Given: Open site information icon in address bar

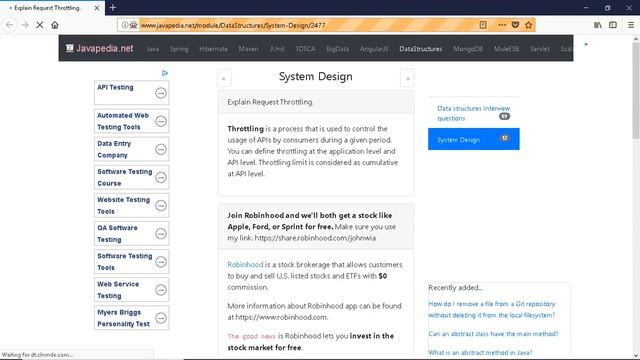Looking at the screenshot, I should [x=124, y=25].
